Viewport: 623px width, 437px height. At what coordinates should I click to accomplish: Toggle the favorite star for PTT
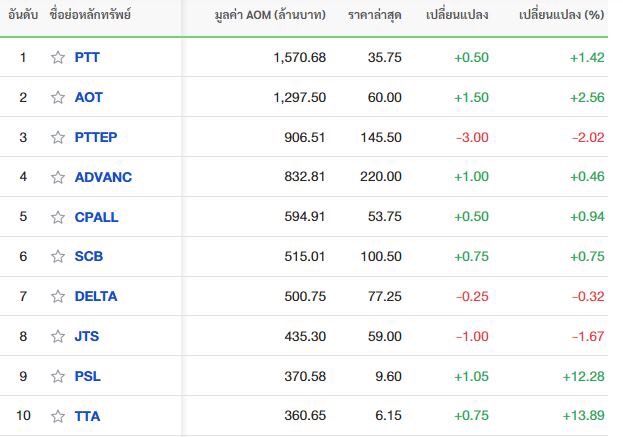click(58, 58)
